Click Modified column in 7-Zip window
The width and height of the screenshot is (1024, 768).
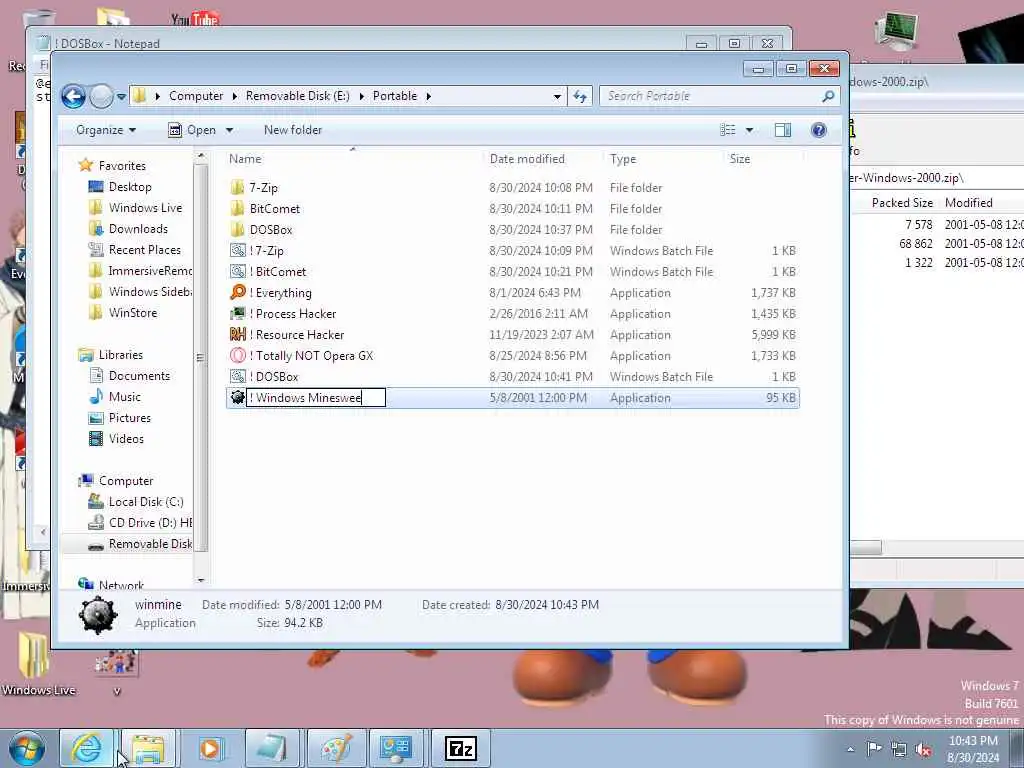(968, 202)
